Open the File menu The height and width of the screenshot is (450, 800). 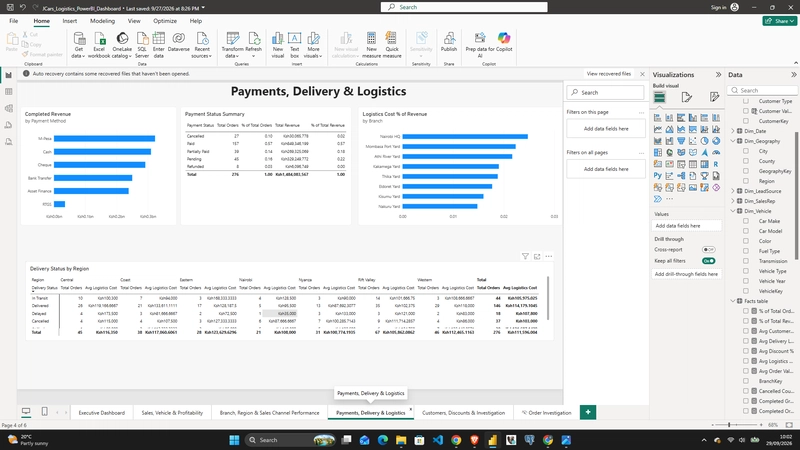pos(14,21)
